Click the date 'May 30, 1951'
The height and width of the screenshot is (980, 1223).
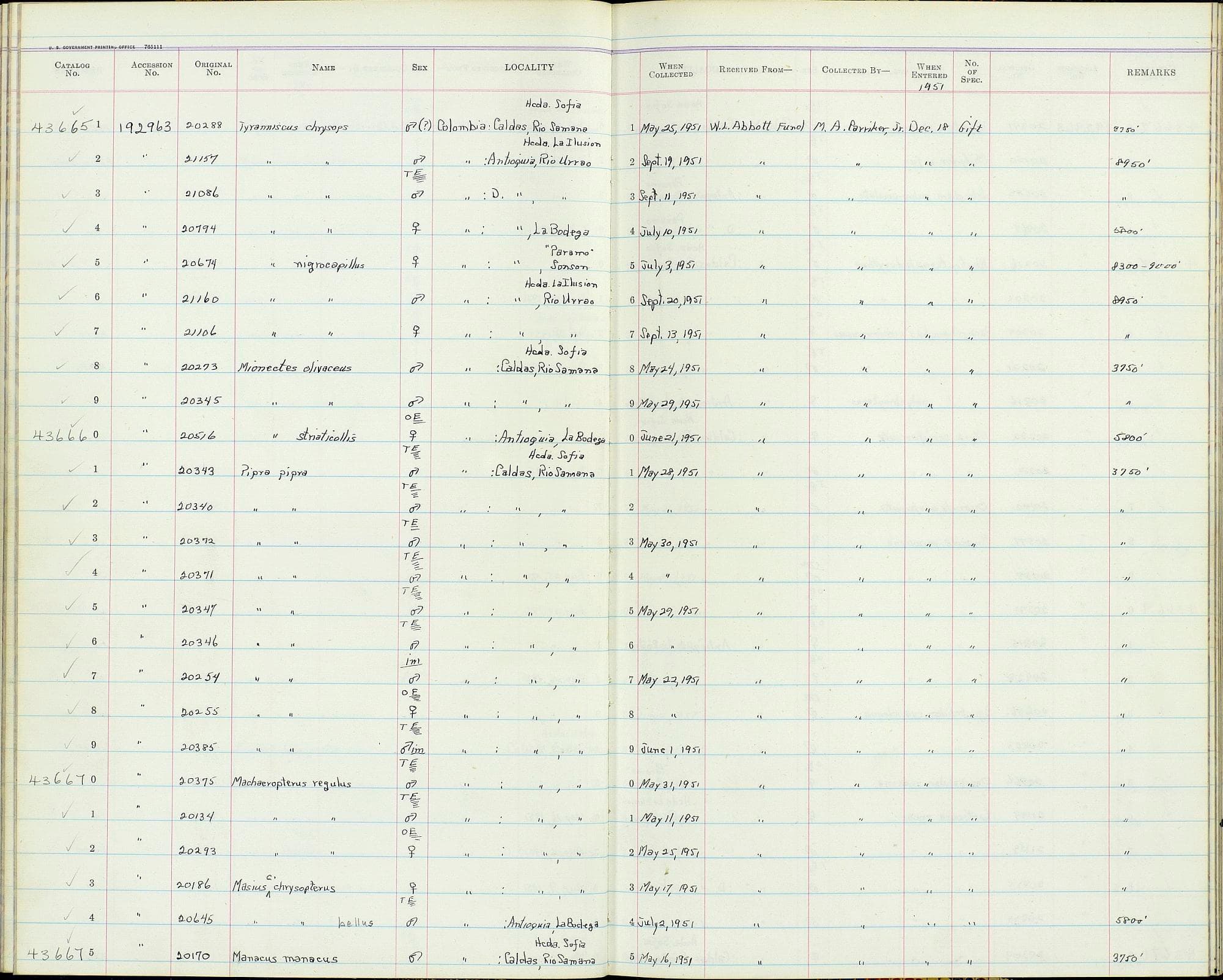pos(670,543)
